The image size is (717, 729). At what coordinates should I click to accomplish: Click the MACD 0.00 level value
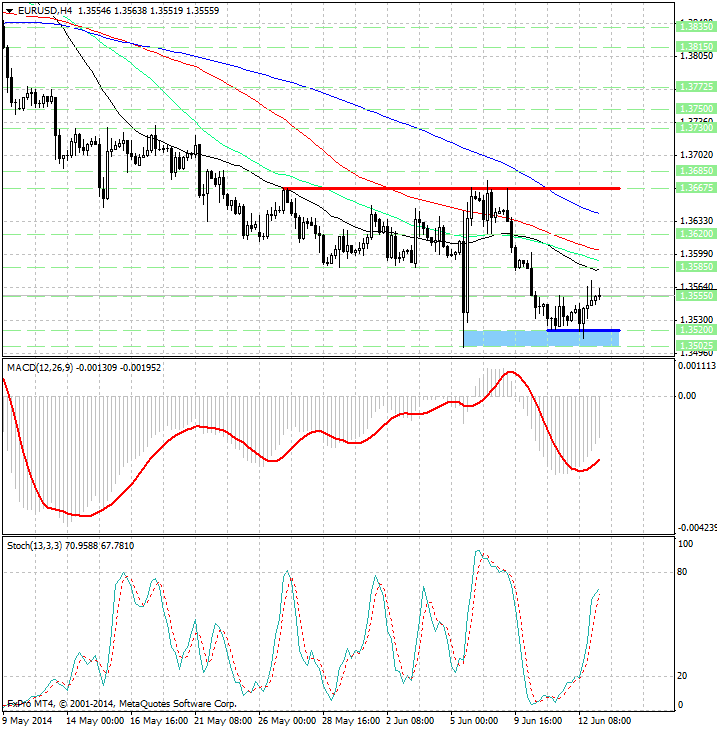click(687, 396)
